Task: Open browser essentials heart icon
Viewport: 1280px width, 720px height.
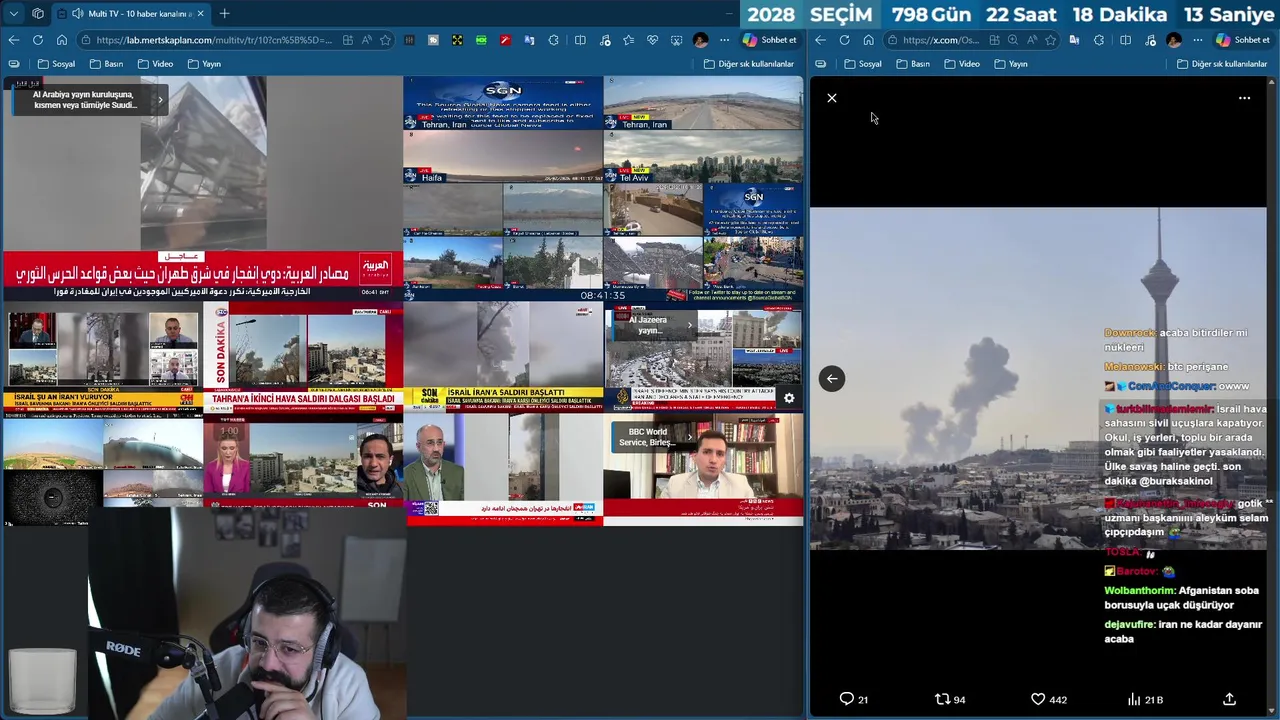Action: tap(652, 40)
